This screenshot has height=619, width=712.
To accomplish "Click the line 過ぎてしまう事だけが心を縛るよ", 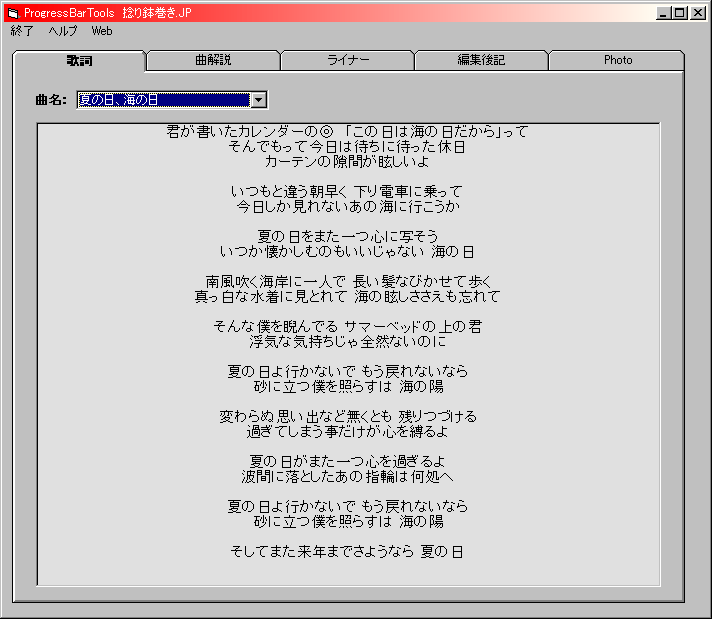I will click(x=348, y=431).
